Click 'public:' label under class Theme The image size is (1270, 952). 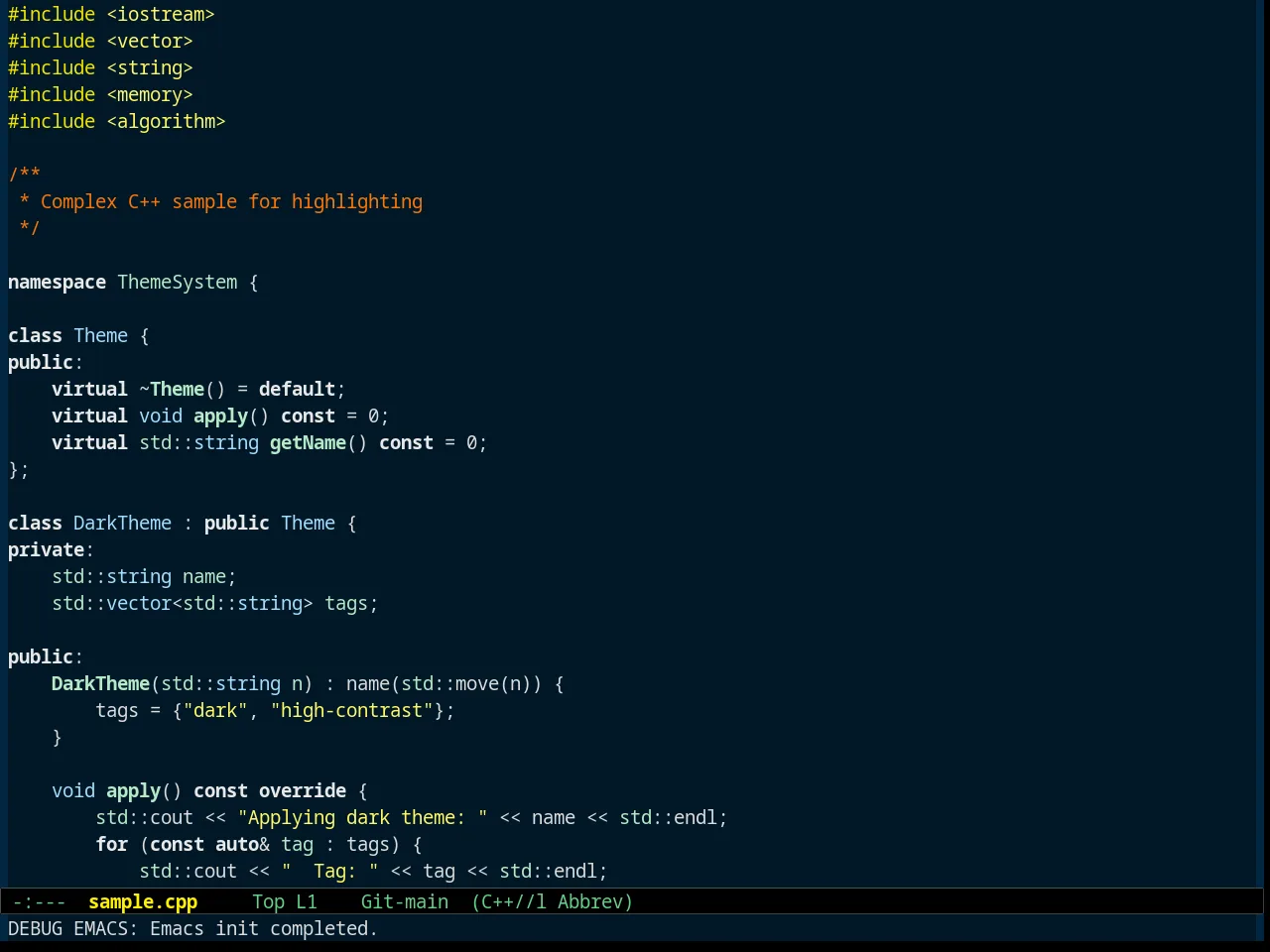[x=46, y=362]
